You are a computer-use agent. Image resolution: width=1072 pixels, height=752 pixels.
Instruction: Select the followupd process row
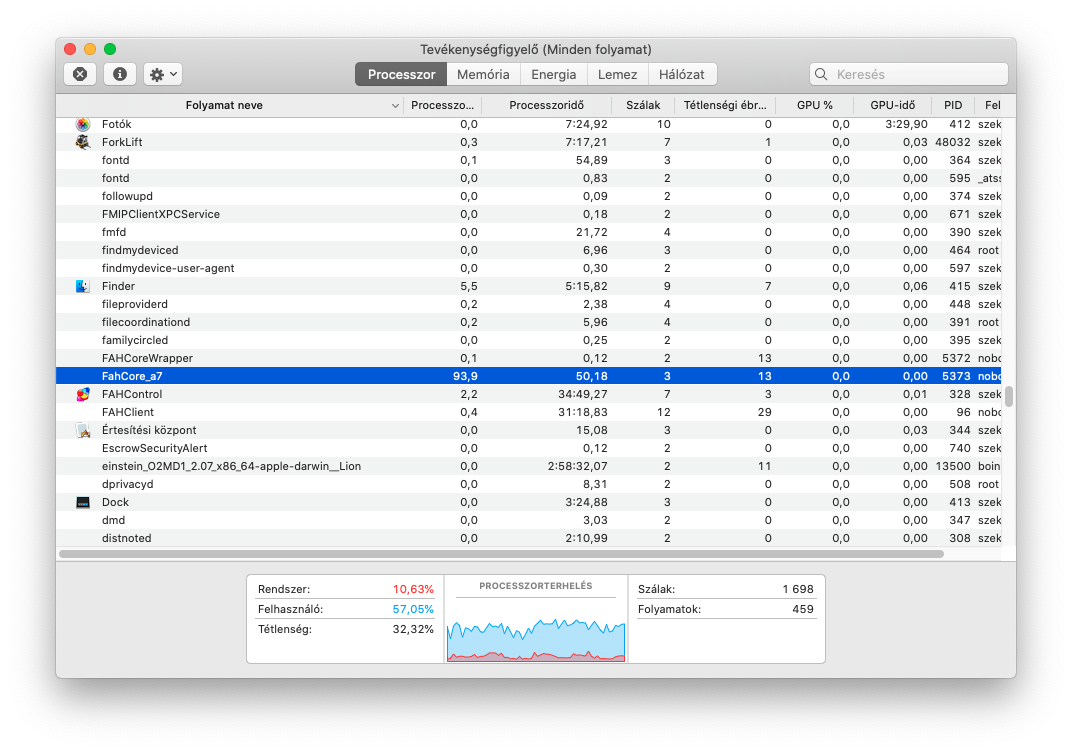(x=528, y=196)
